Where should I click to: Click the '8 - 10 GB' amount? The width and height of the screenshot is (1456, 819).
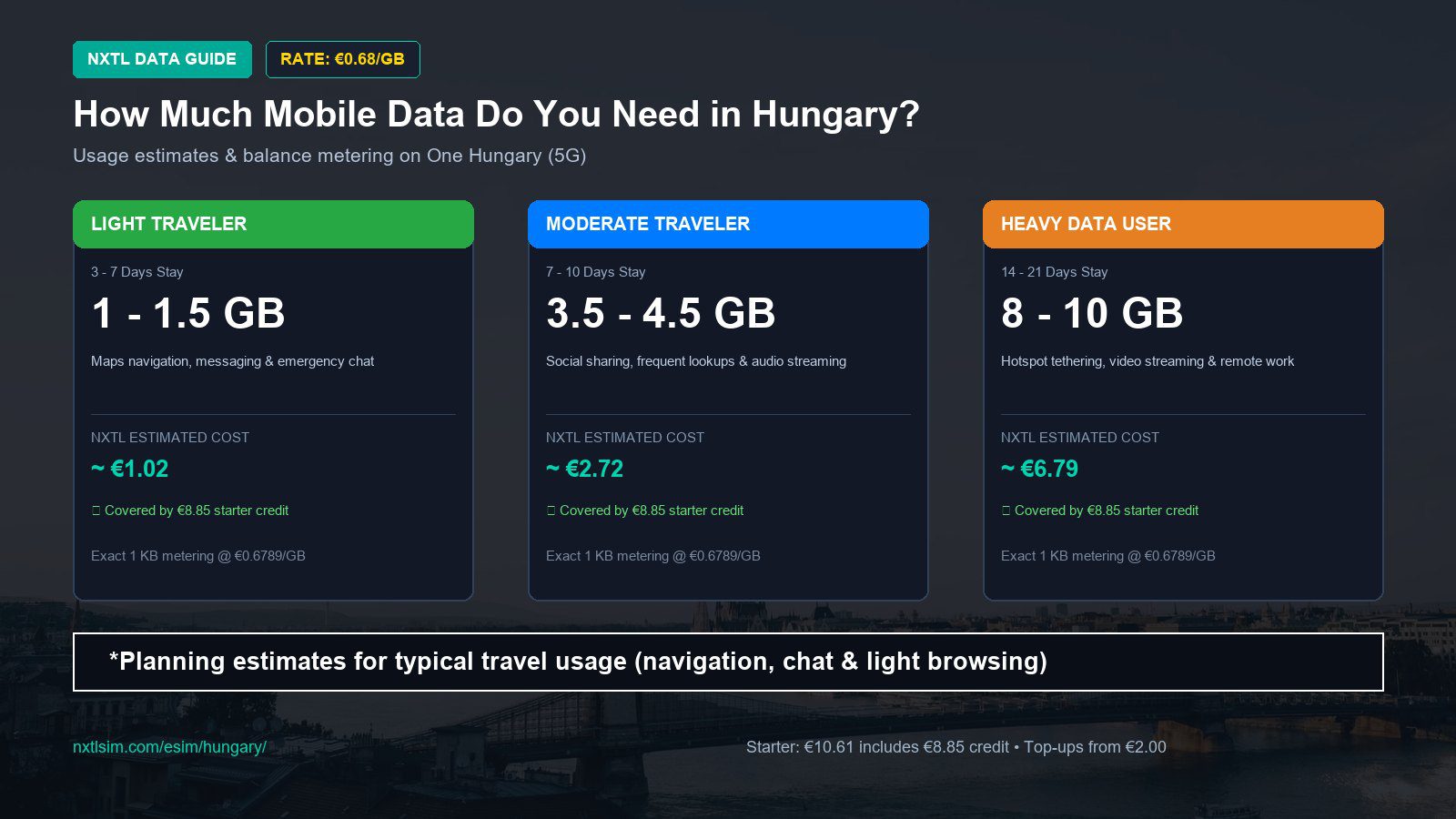click(x=1092, y=313)
